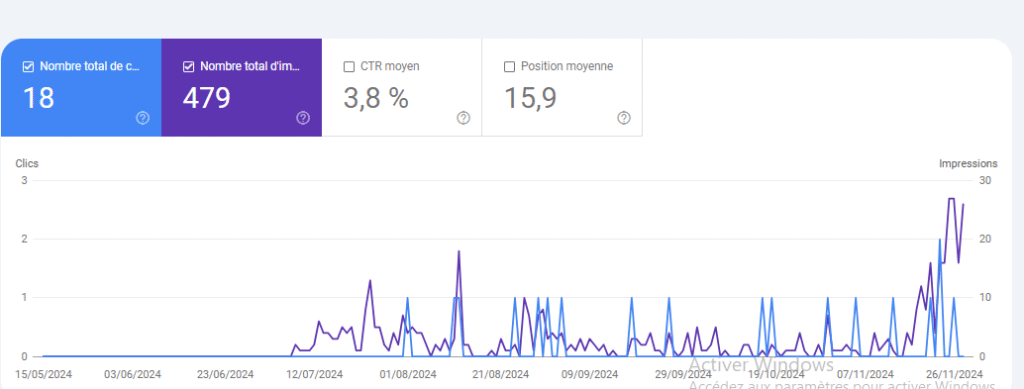Image resolution: width=1024 pixels, height=389 pixels.
Task: Click the 15,9 average position value
Action: click(530, 98)
